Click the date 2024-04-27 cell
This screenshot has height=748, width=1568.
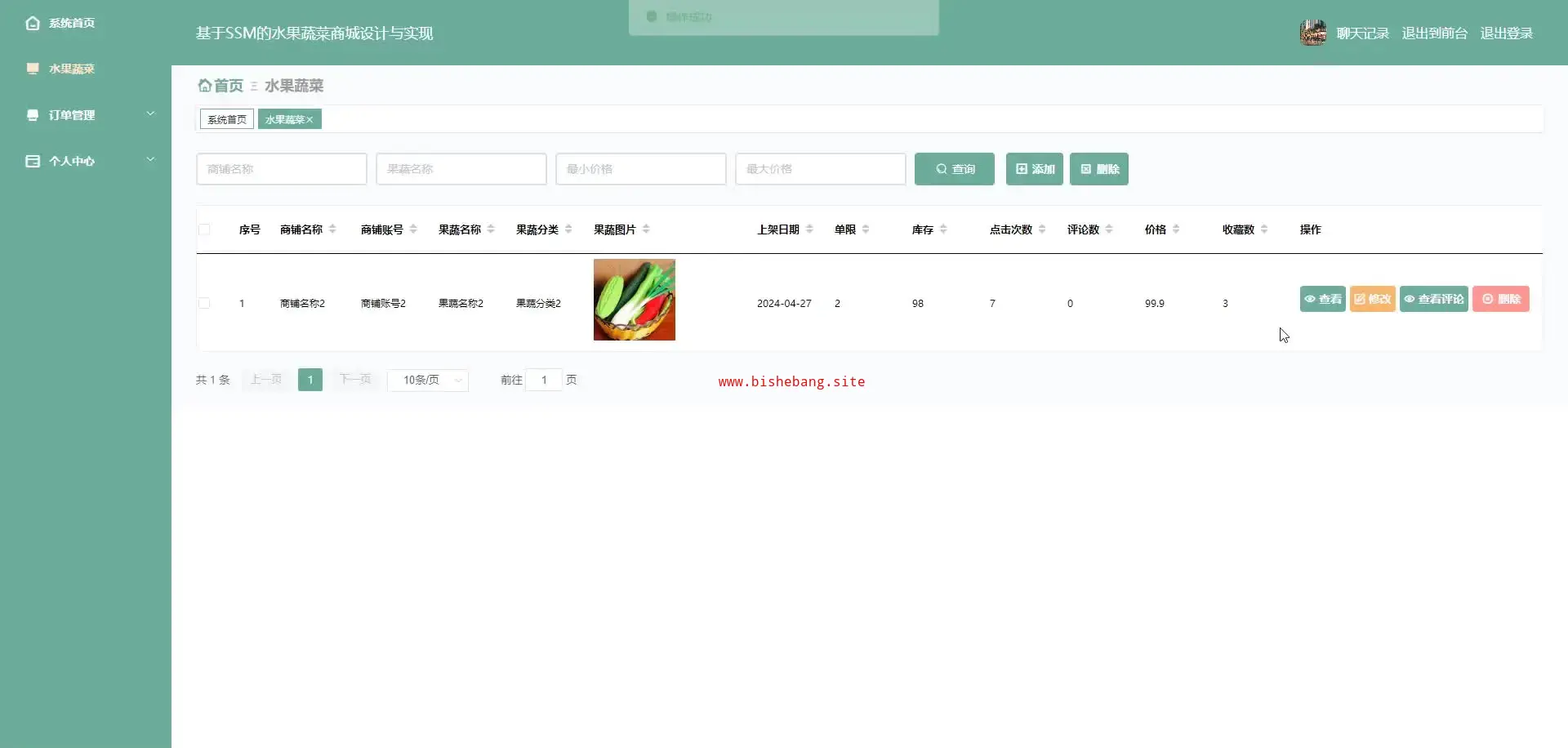click(x=784, y=304)
